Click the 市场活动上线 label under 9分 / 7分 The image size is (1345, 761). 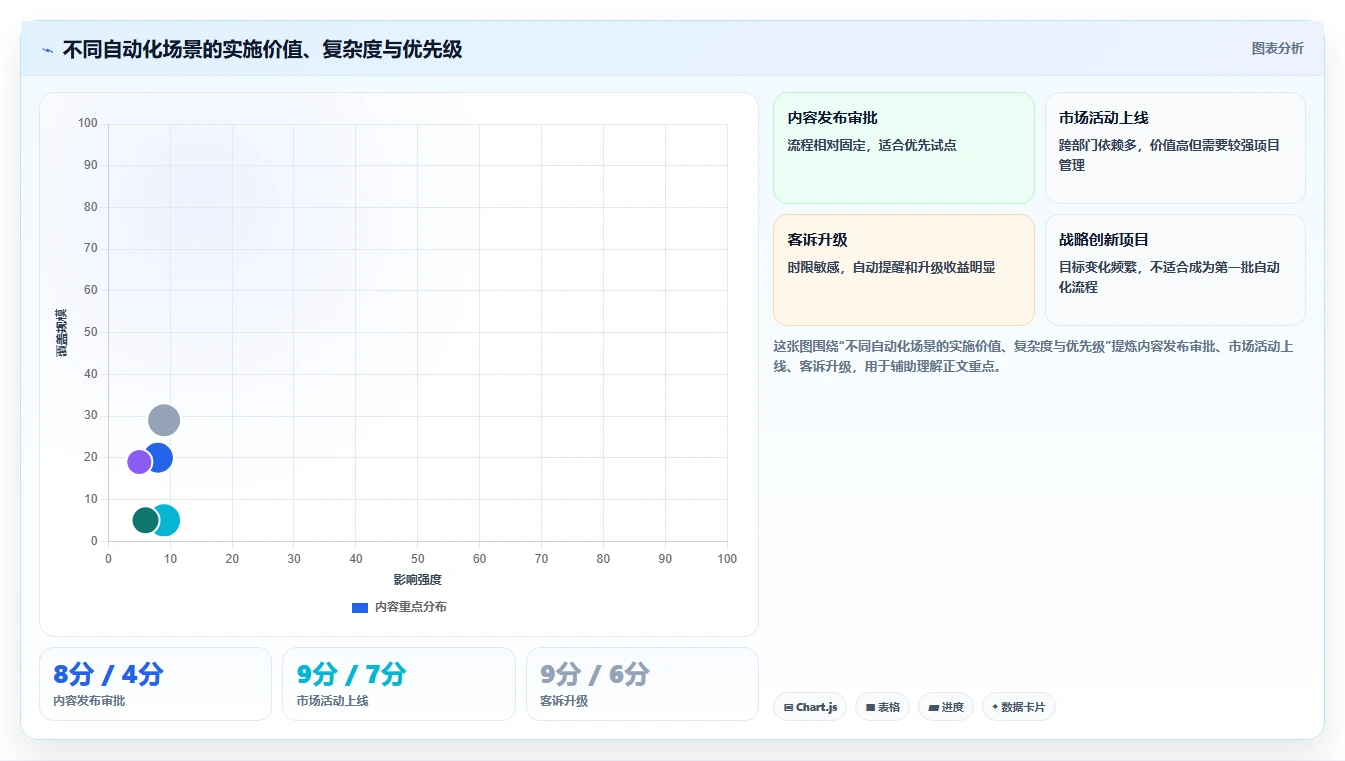coord(332,701)
